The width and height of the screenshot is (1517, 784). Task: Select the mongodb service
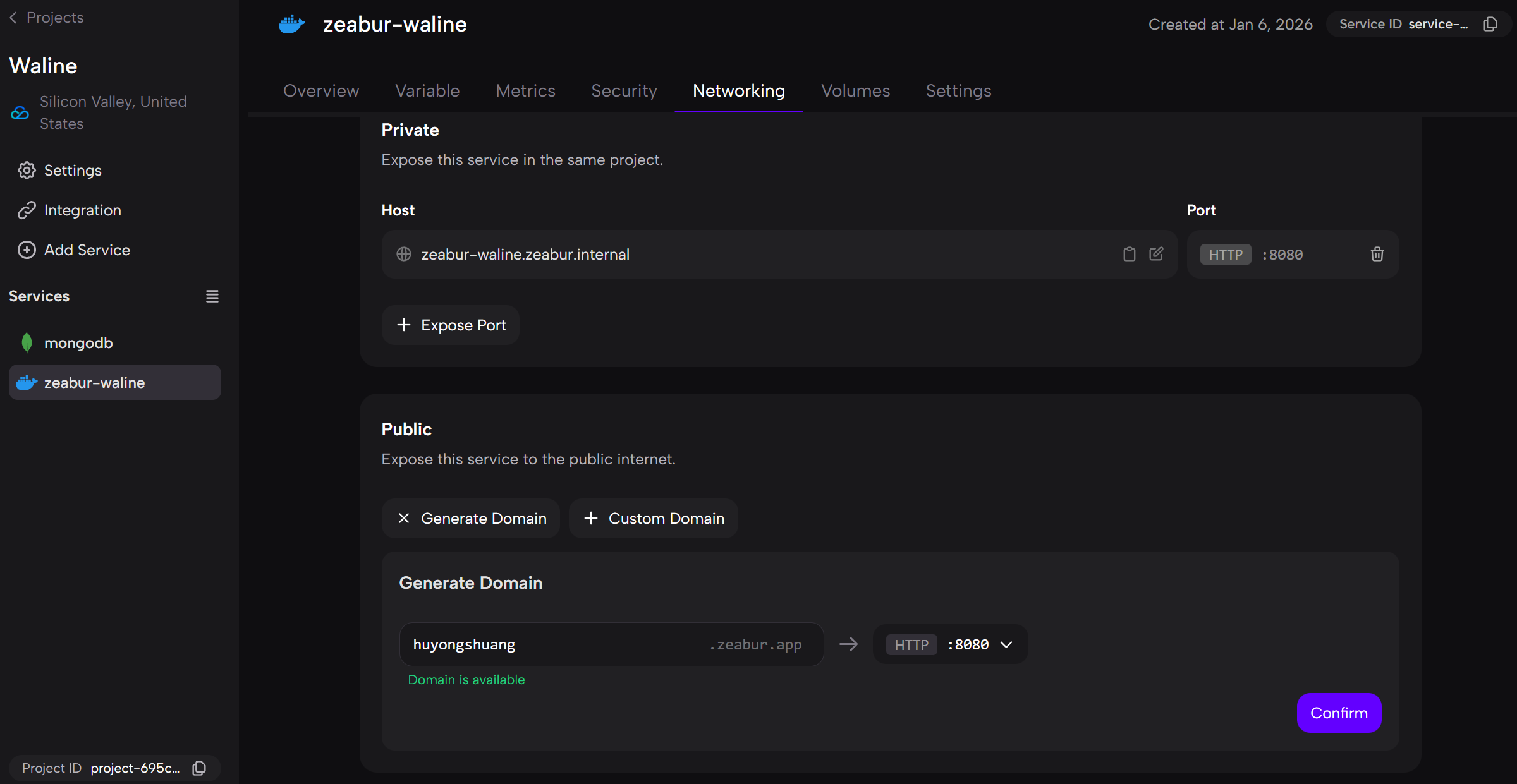(x=78, y=342)
